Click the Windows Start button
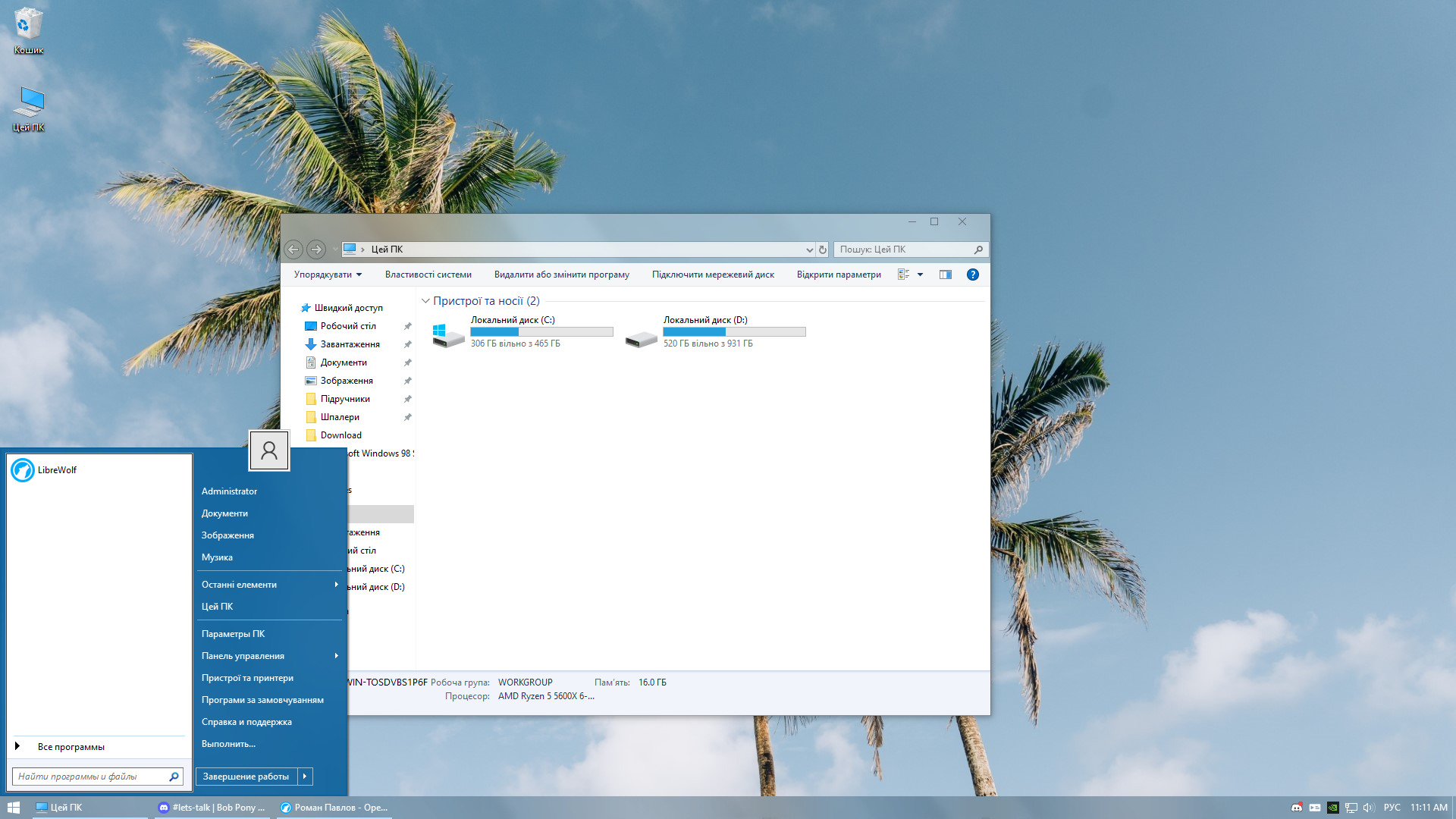The image size is (1456, 819). [x=14, y=808]
